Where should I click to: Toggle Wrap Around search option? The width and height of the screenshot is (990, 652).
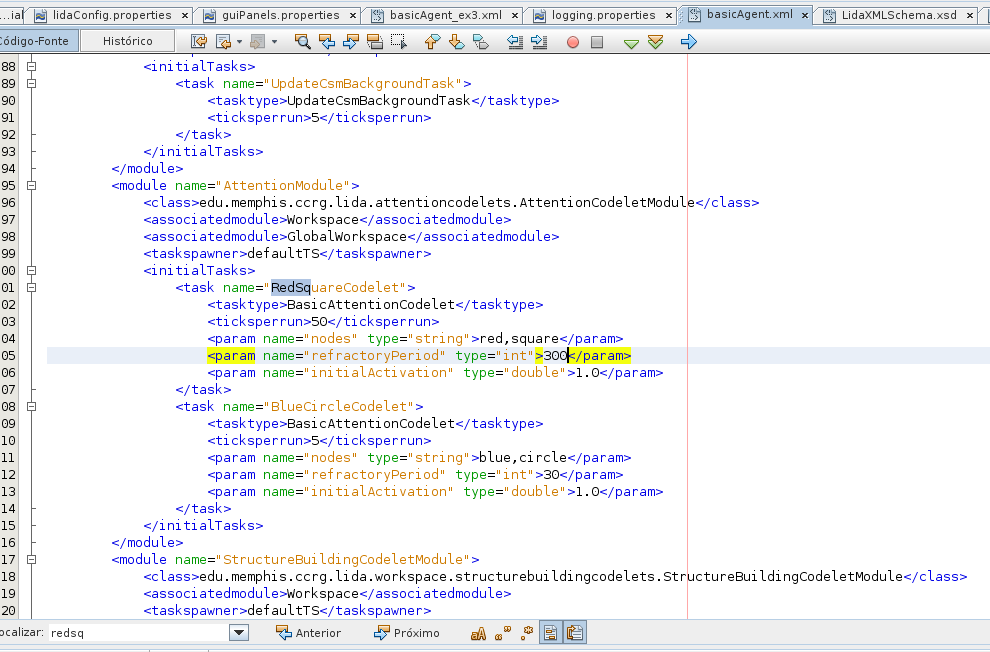tap(575, 633)
